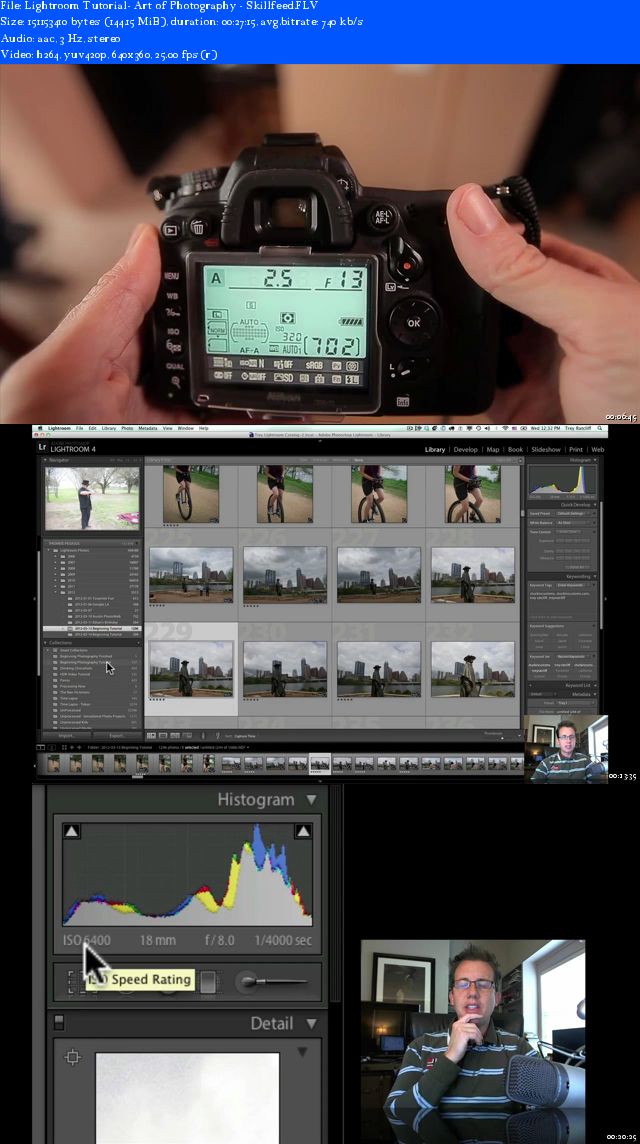Open the Photo menu
This screenshot has width=640, height=1144.
(127, 428)
